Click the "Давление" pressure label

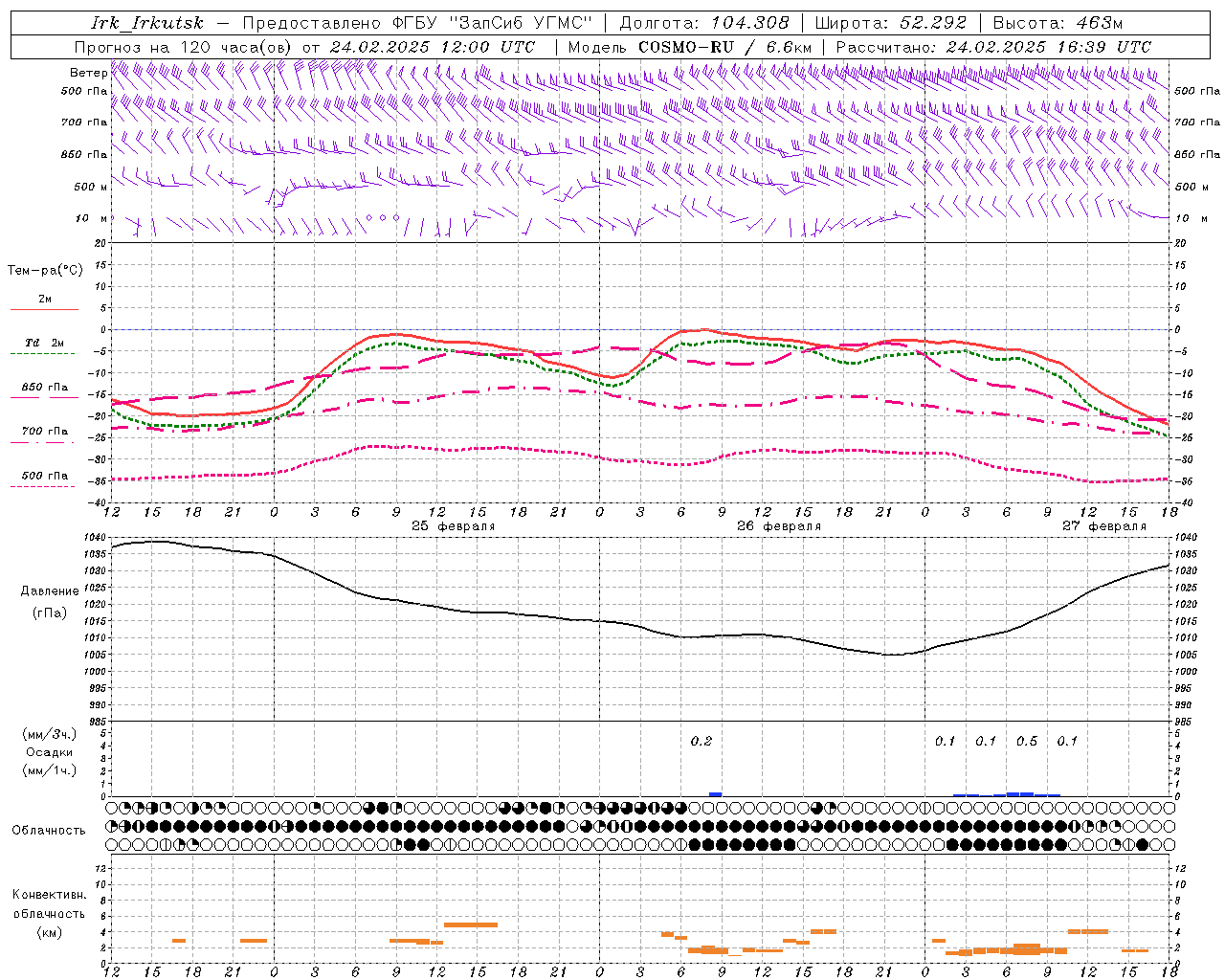(x=50, y=591)
